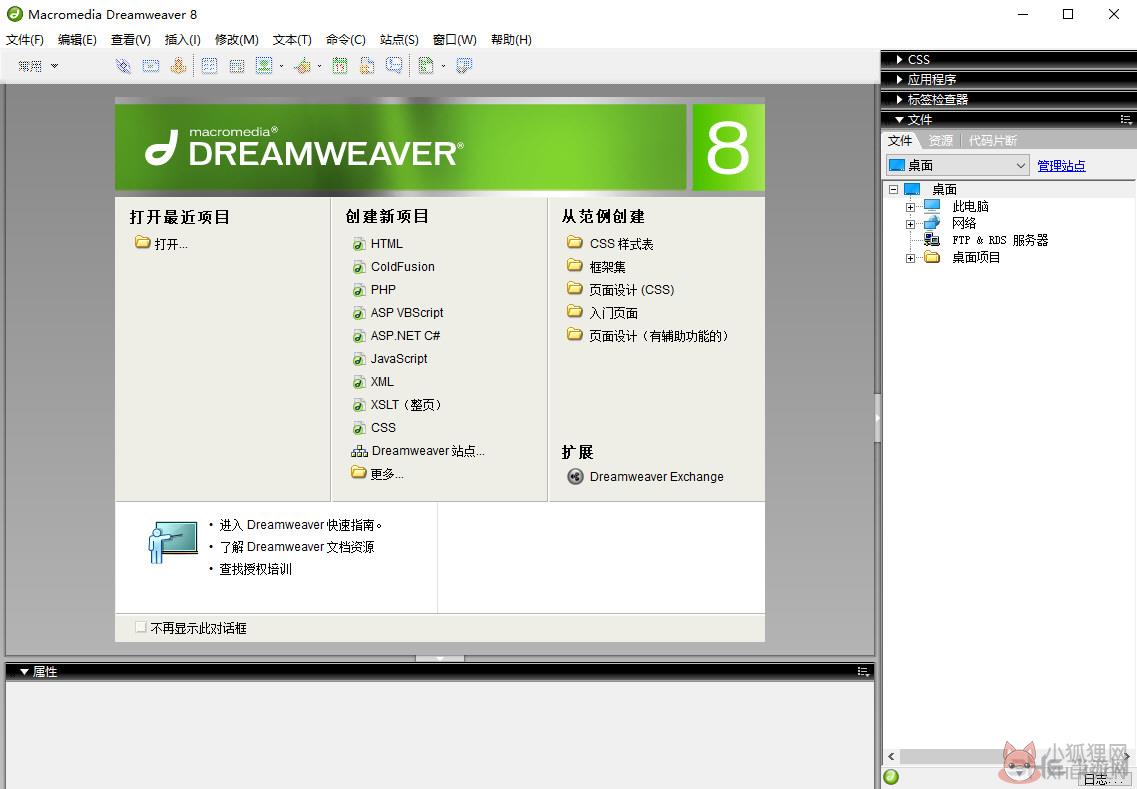The image size is (1137, 789).
Task: Click the Named Anchor insert icon
Action: tap(178, 66)
